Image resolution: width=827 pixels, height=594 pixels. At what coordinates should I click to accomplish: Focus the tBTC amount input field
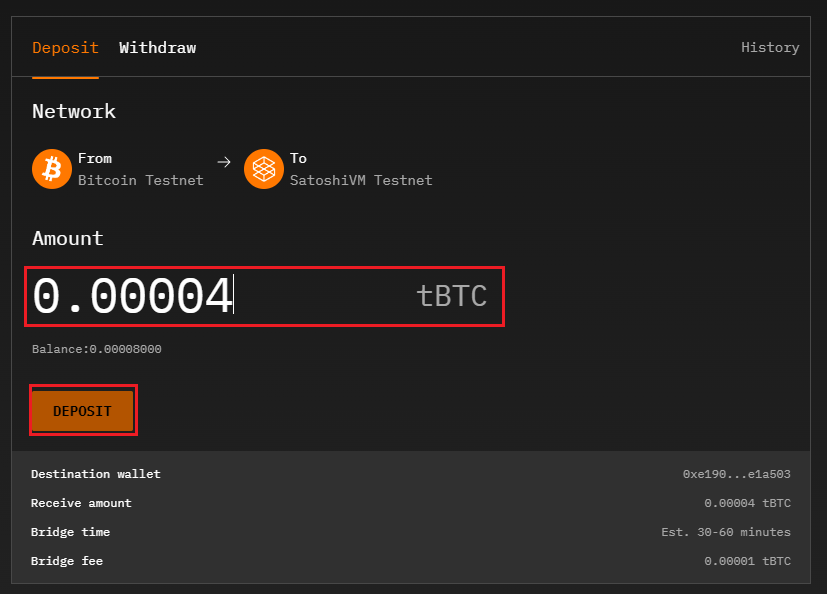tap(264, 296)
